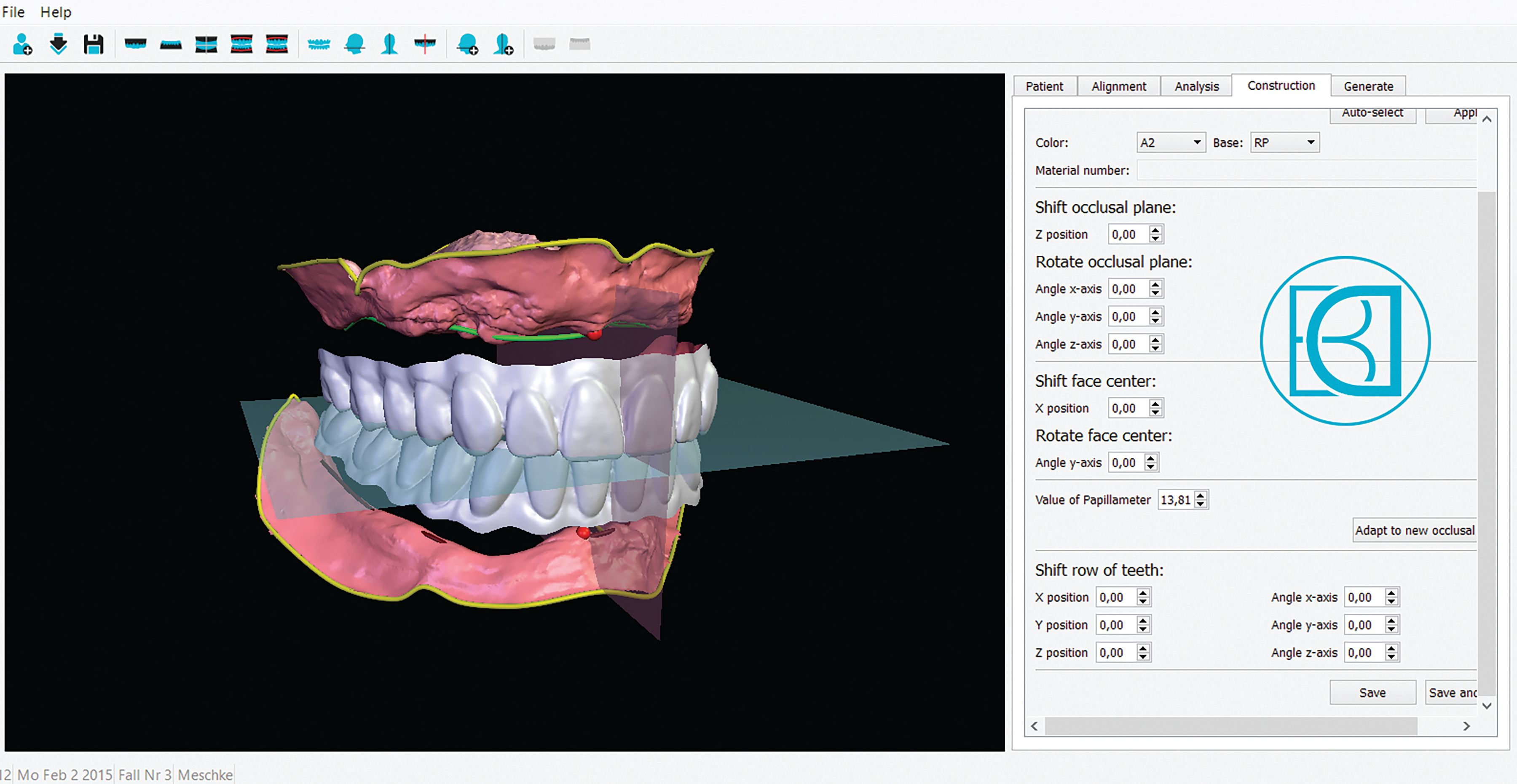This screenshot has width=1517, height=784.
Task: Click the teeth row setup icon
Action: [319, 44]
